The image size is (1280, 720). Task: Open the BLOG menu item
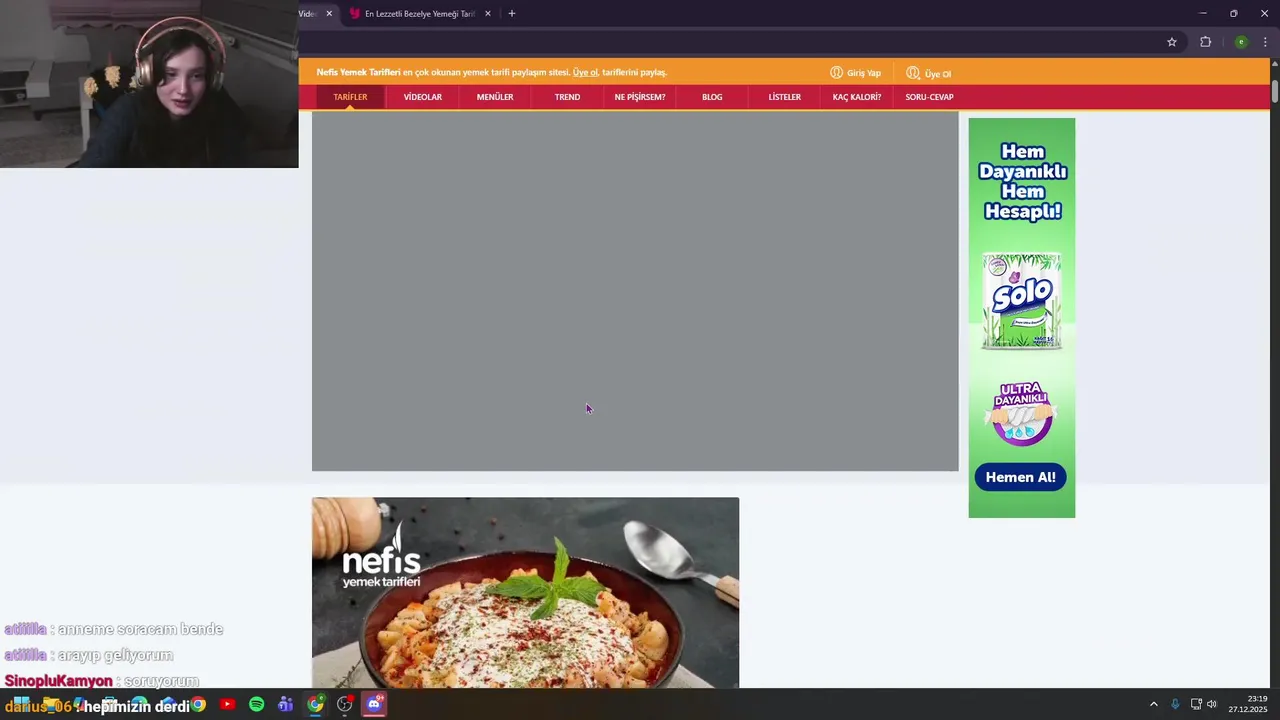[712, 97]
